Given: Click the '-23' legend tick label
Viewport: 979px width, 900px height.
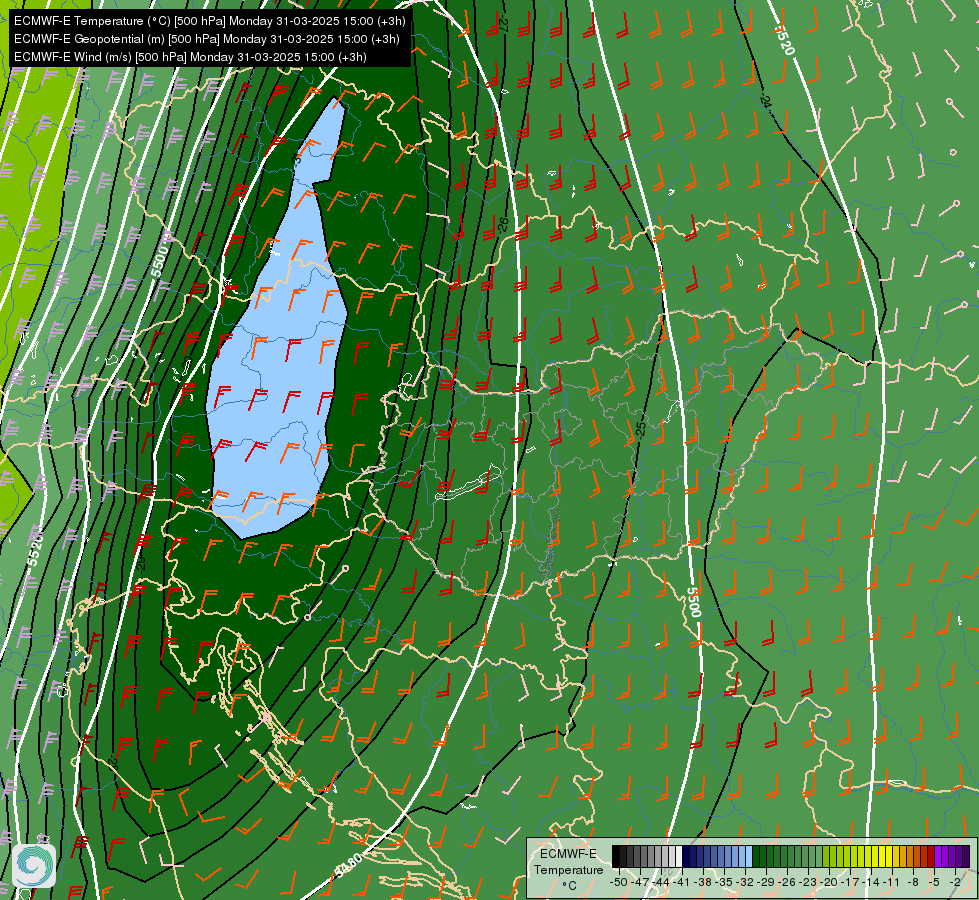Looking at the screenshot, I should (809, 882).
